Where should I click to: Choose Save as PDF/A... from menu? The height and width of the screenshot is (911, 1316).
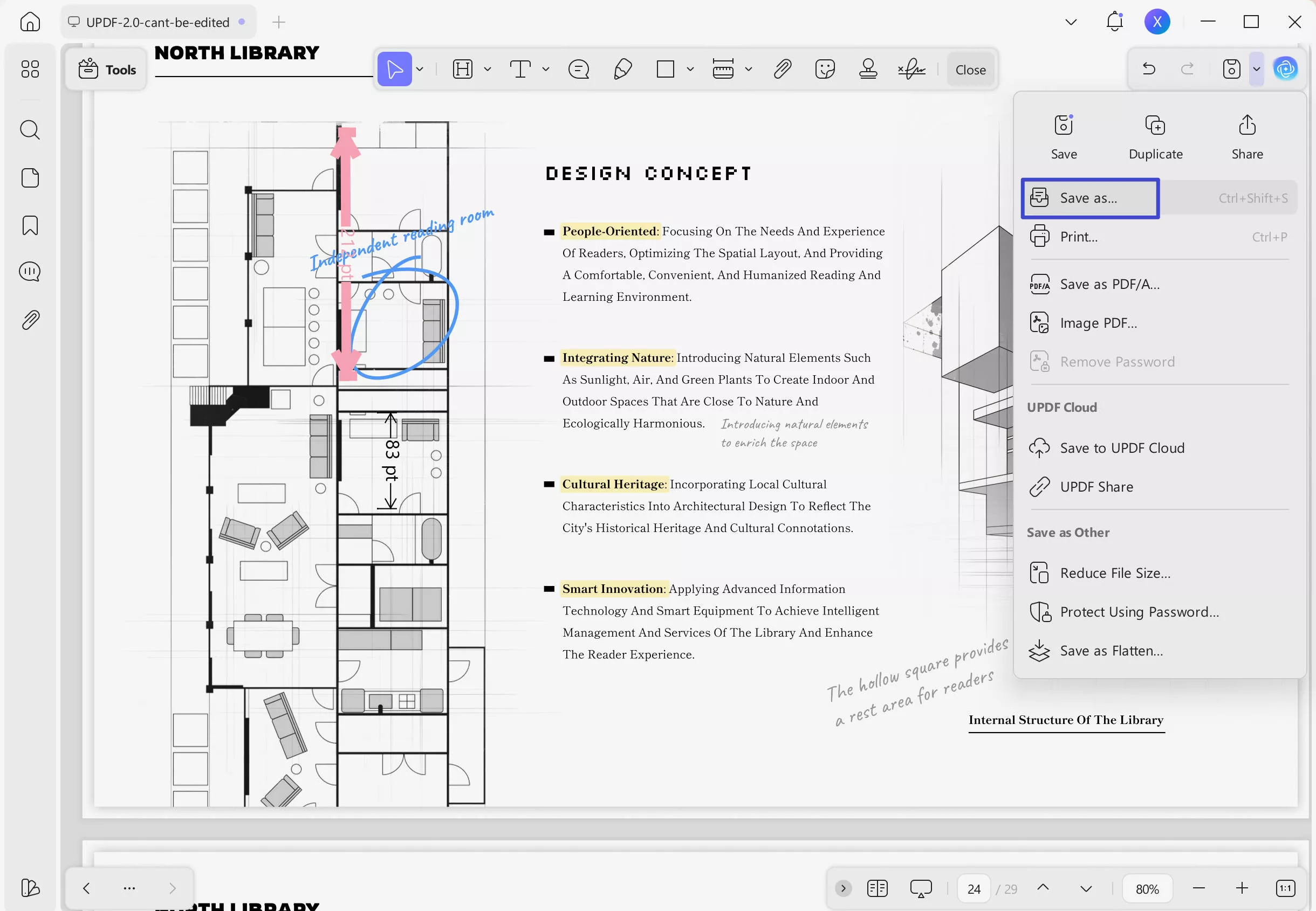click(1109, 284)
